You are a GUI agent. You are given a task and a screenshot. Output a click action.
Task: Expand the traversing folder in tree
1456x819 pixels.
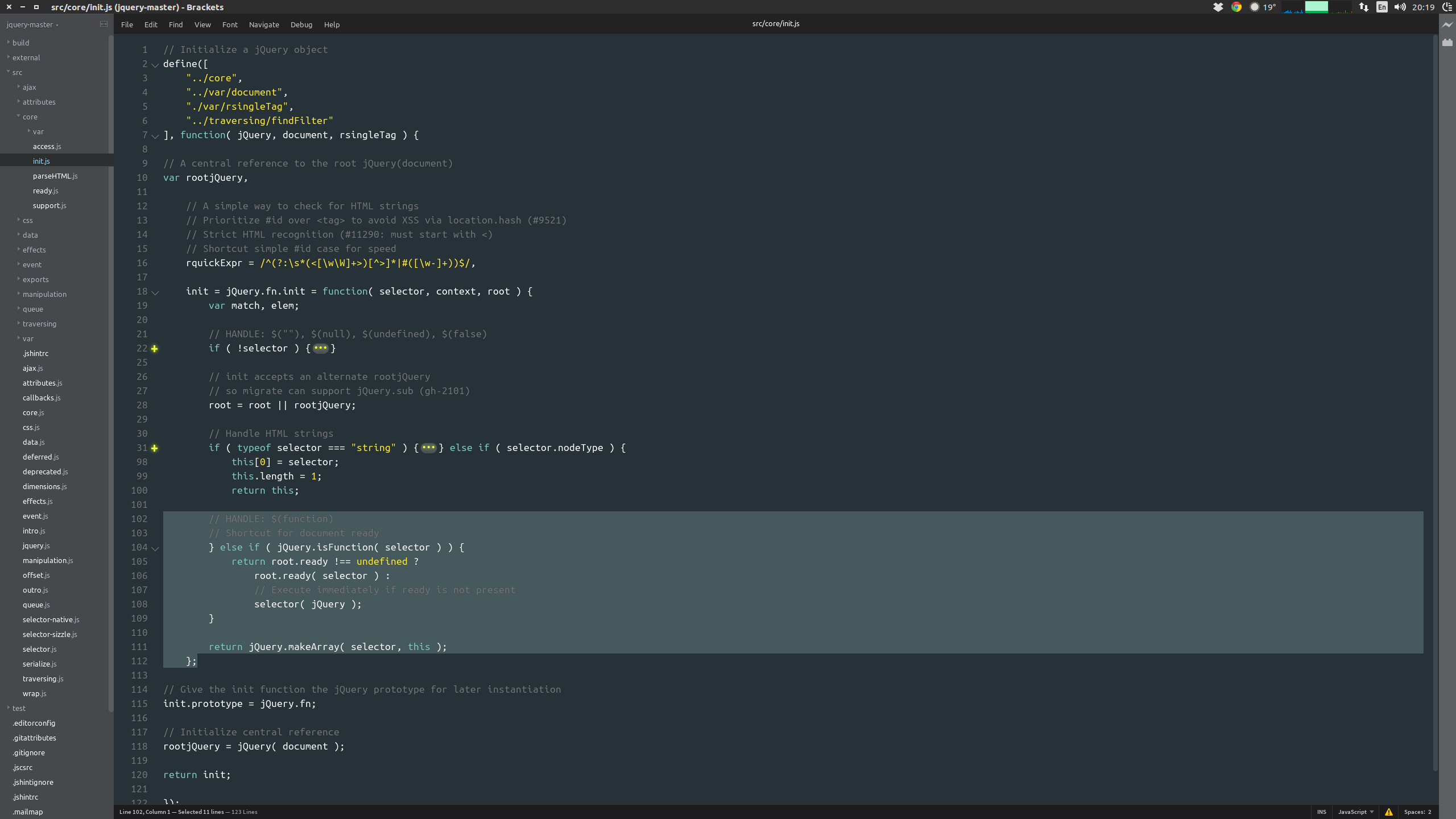click(39, 324)
